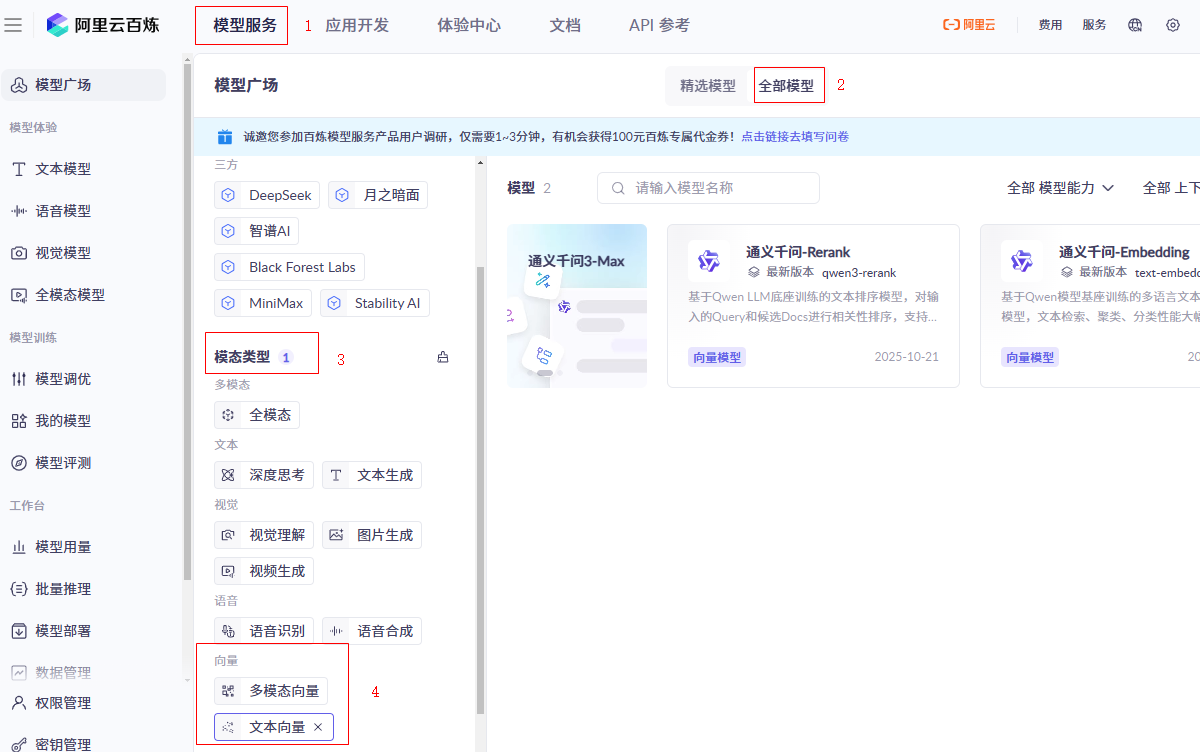Viewport: 1200px width, 752px height.
Task: Select the 文本生成 filter chip
Action: tap(372, 475)
